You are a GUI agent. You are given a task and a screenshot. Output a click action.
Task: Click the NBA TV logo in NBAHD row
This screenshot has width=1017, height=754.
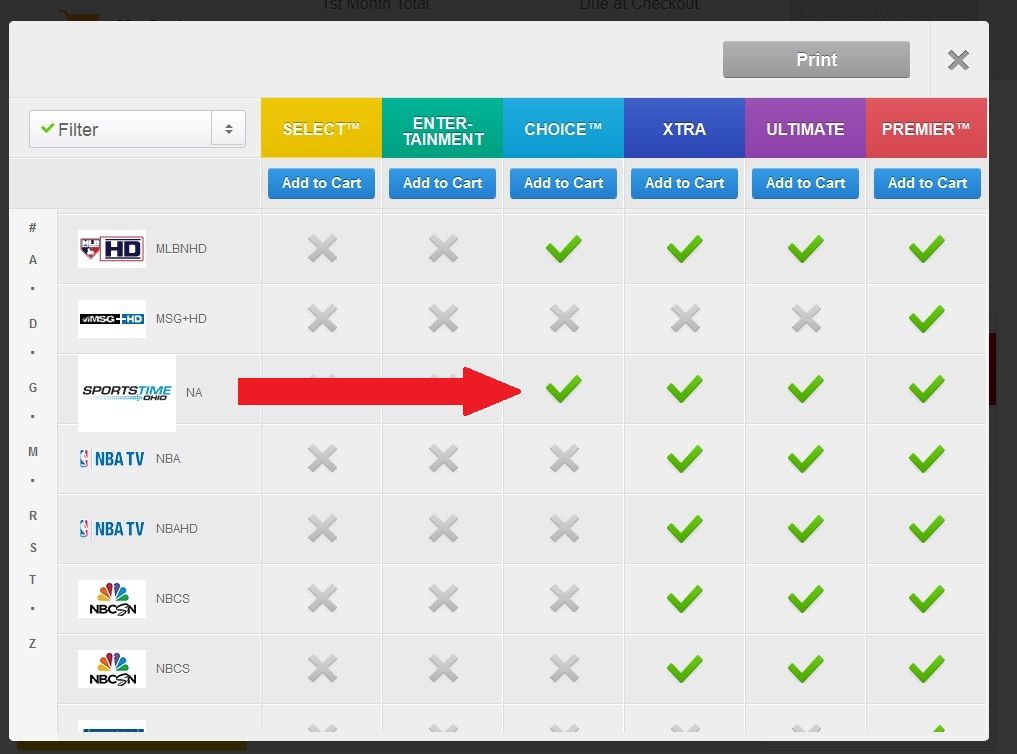[x=112, y=528]
